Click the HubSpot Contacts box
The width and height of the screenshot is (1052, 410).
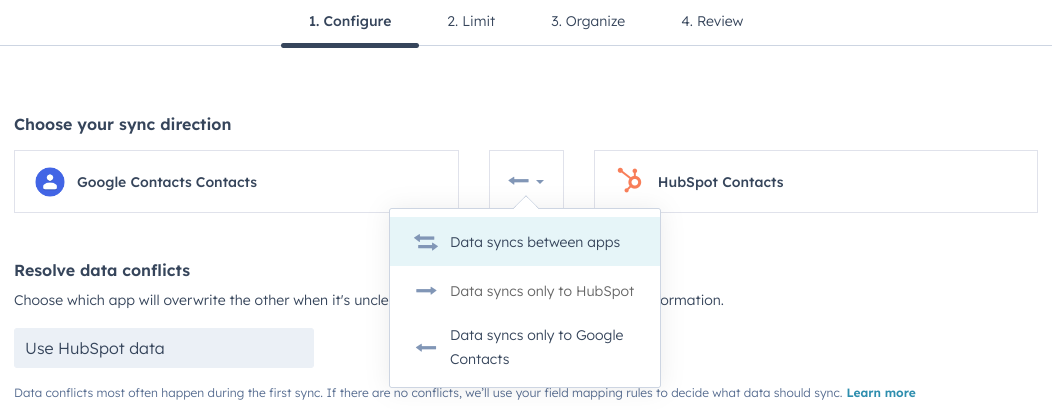click(x=816, y=181)
